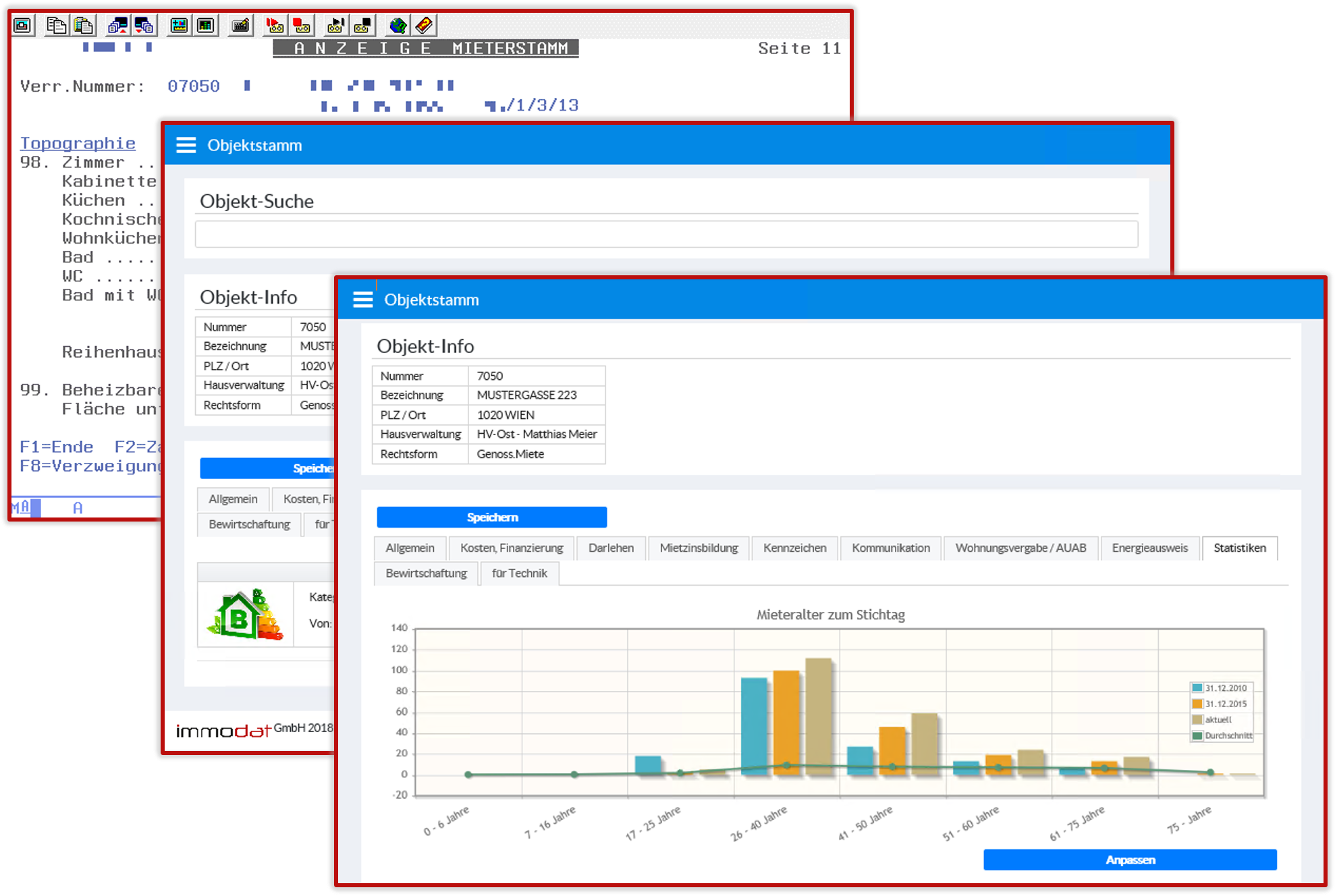The height and width of the screenshot is (896, 1335).
Task: Click the receive file from host icon
Action: coord(144,26)
